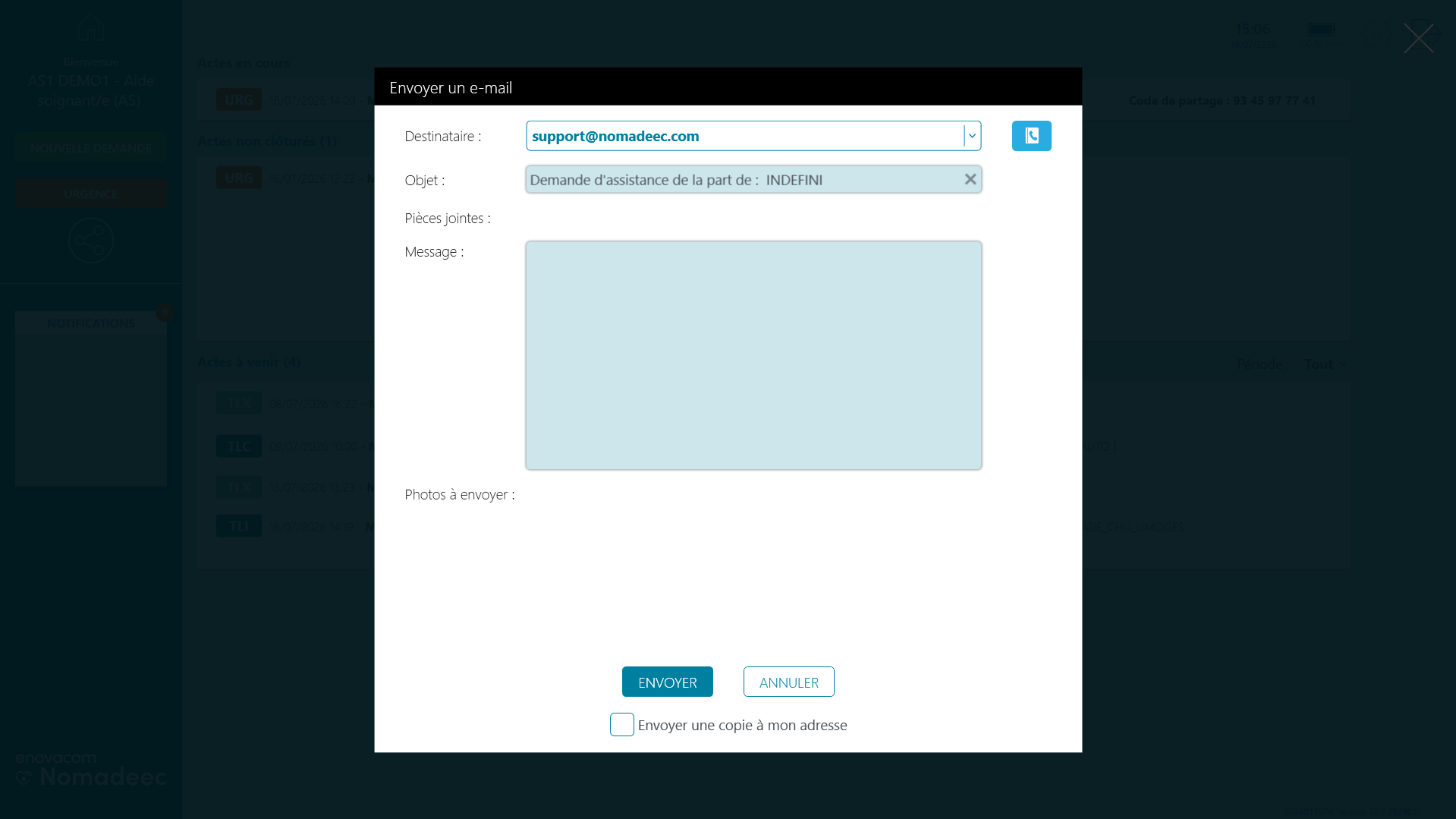Click the battery status icon
1456x819 pixels.
1321,30
